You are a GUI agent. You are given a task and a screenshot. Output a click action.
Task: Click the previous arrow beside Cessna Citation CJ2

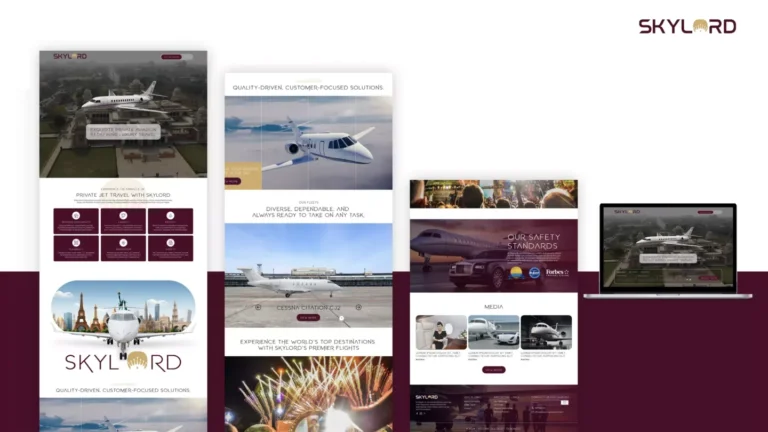coord(258,307)
